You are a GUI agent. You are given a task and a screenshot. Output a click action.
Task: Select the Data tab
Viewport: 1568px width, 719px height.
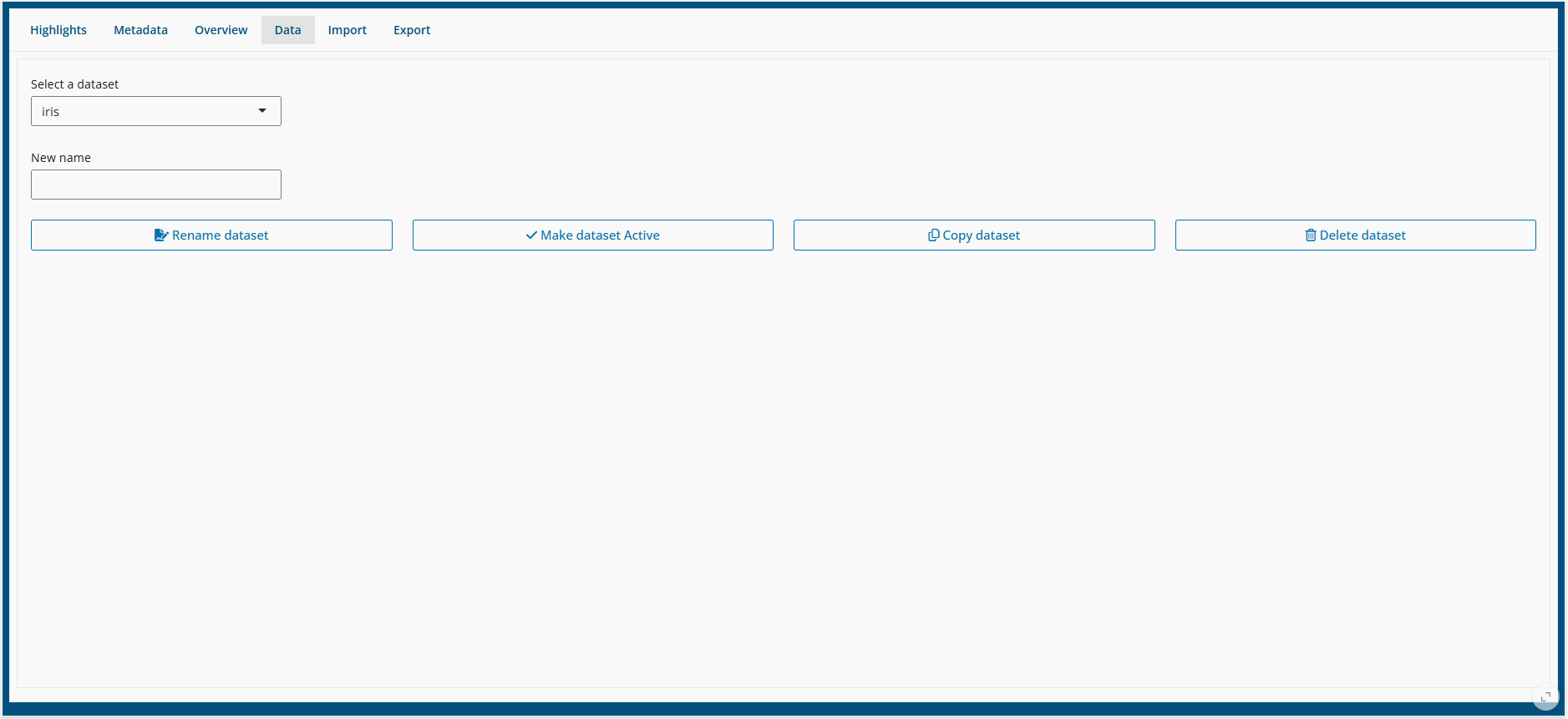coord(287,30)
